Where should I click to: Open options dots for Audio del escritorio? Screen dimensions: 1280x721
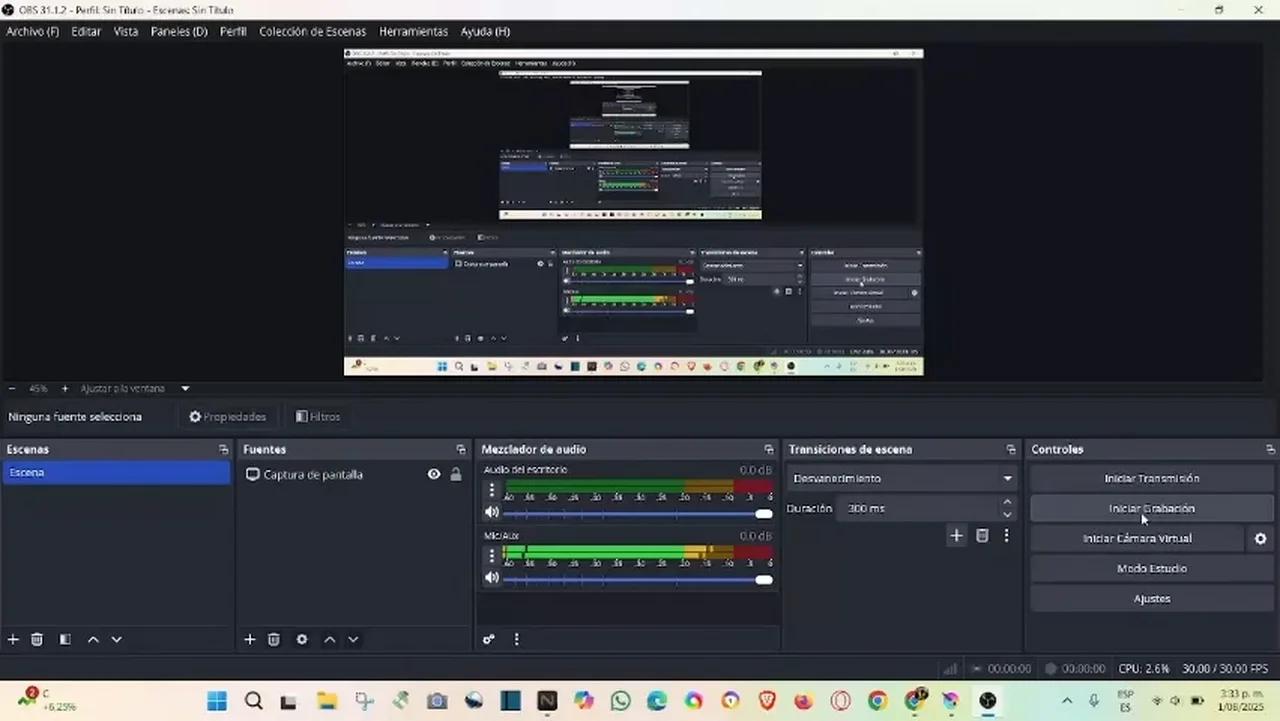tap(491, 490)
